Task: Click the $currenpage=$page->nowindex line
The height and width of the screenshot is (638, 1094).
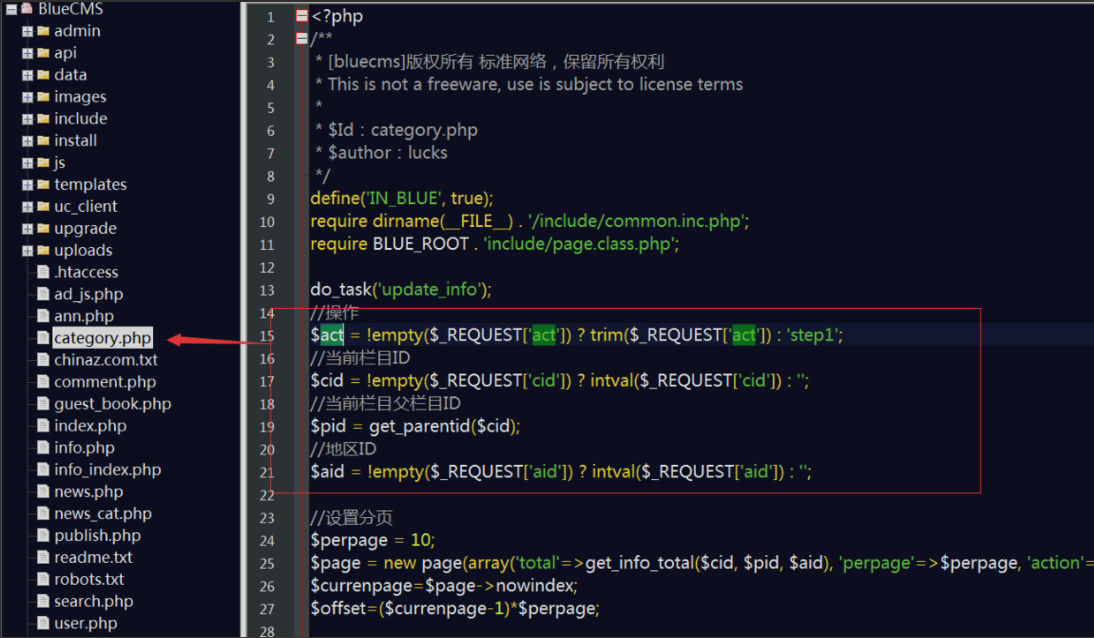Action: pos(444,586)
